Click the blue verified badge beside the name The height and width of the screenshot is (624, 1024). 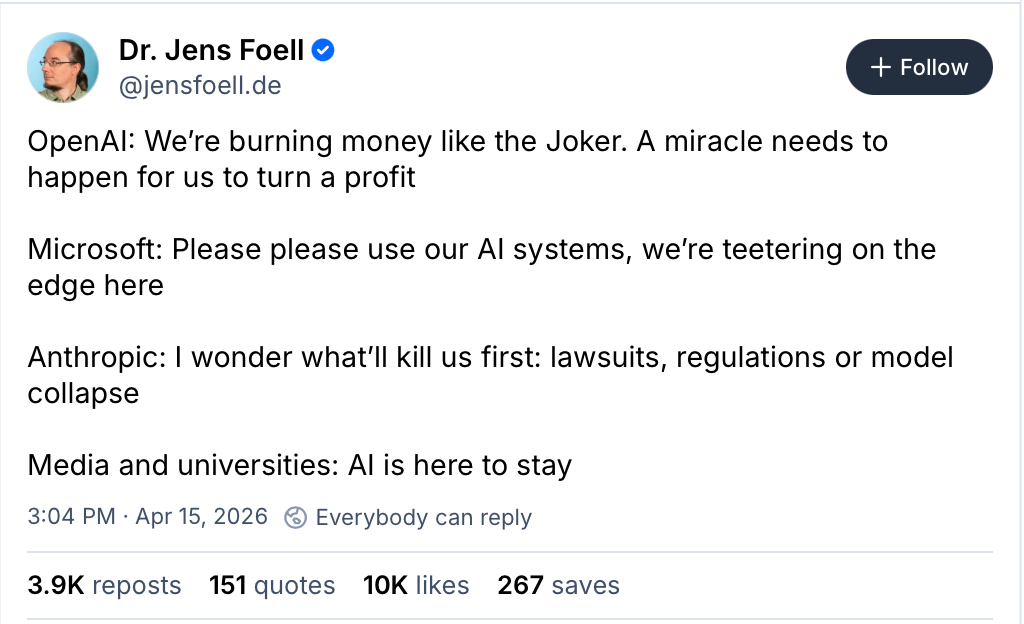(x=323, y=49)
